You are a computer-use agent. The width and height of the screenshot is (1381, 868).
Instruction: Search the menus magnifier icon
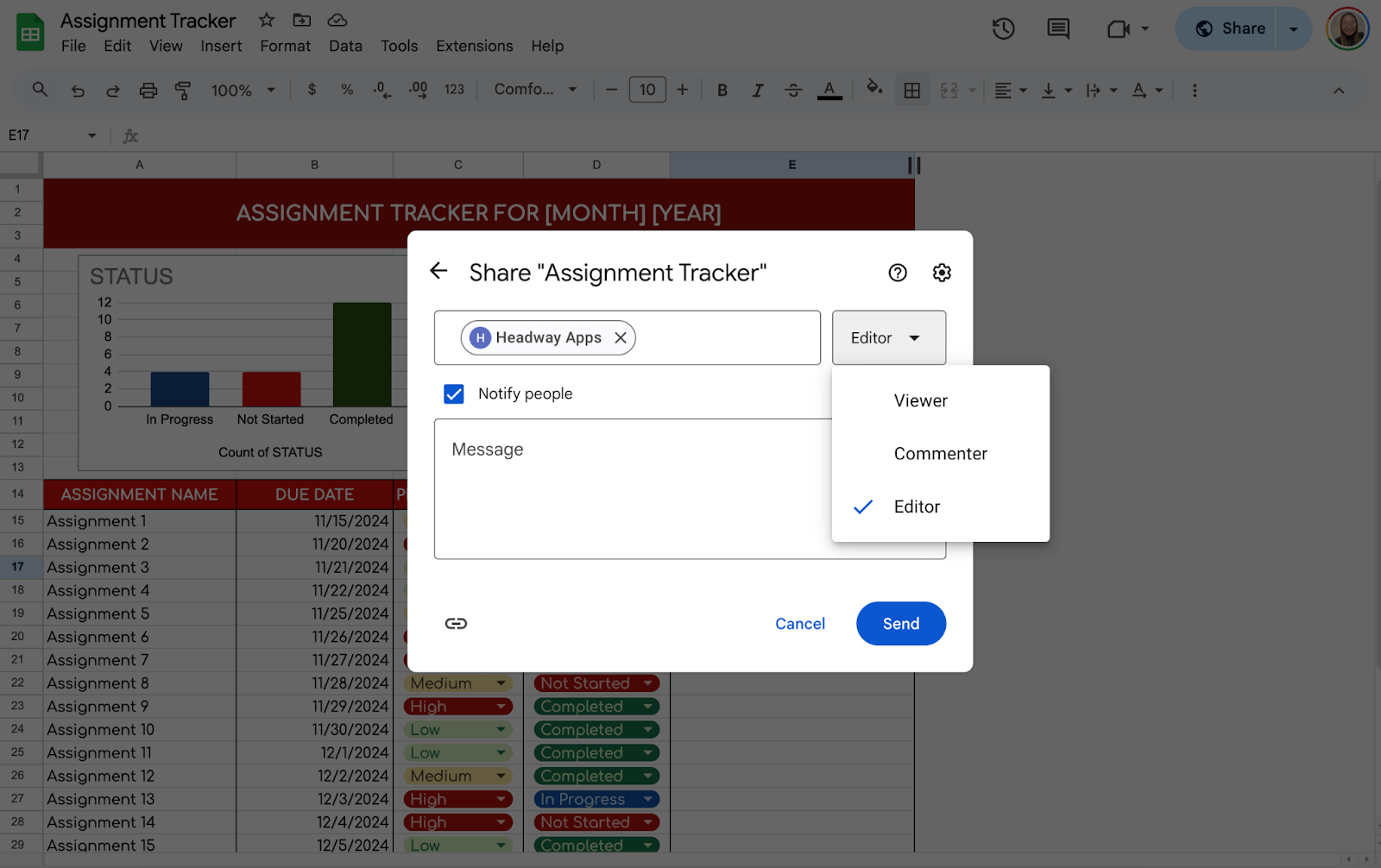(x=40, y=90)
